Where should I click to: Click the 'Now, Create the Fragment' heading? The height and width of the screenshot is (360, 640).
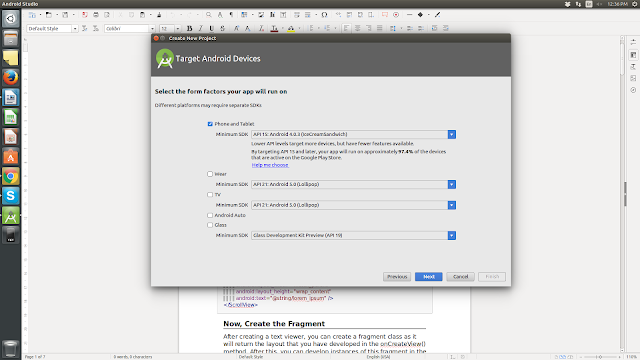click(x=274, y=324)
